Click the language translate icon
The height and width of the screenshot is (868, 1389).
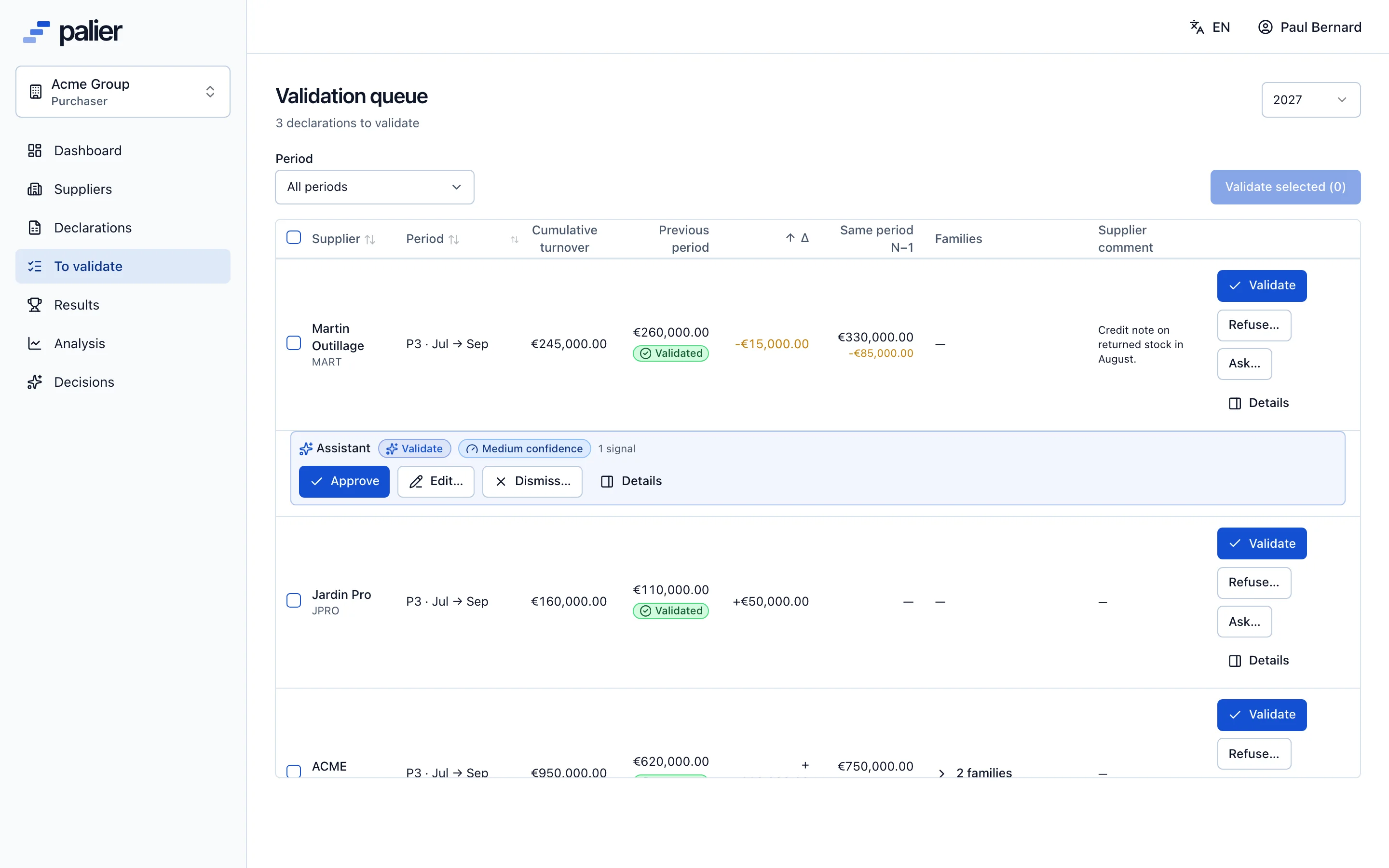[1197, 27]
